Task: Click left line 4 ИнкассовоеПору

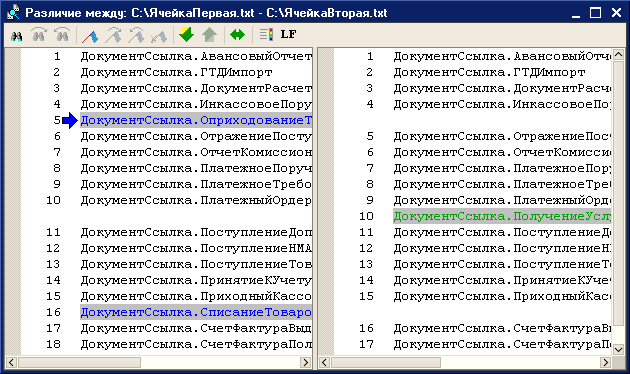Action: click(x=196, y=104)
